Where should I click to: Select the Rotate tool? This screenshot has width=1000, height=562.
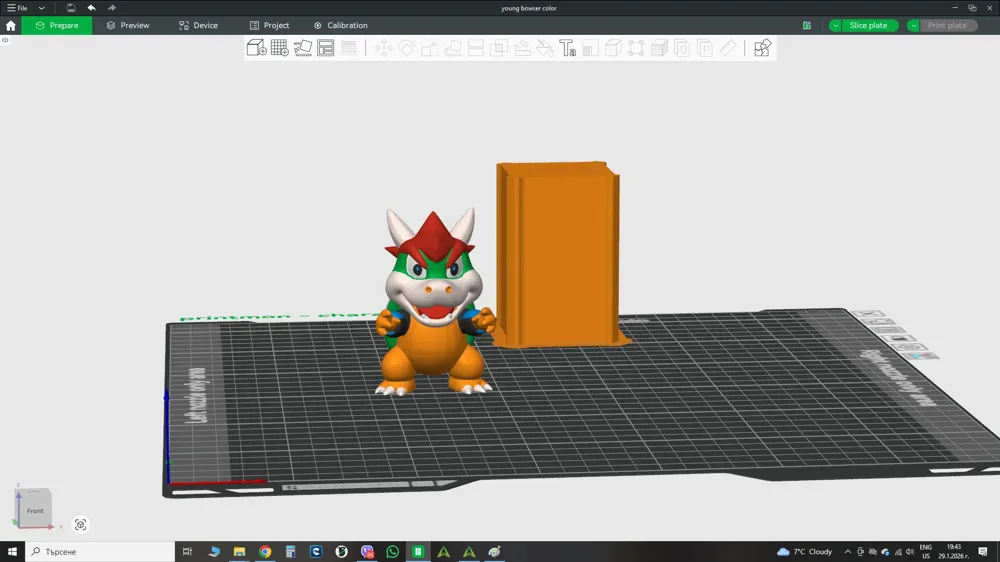pos(406,48)
